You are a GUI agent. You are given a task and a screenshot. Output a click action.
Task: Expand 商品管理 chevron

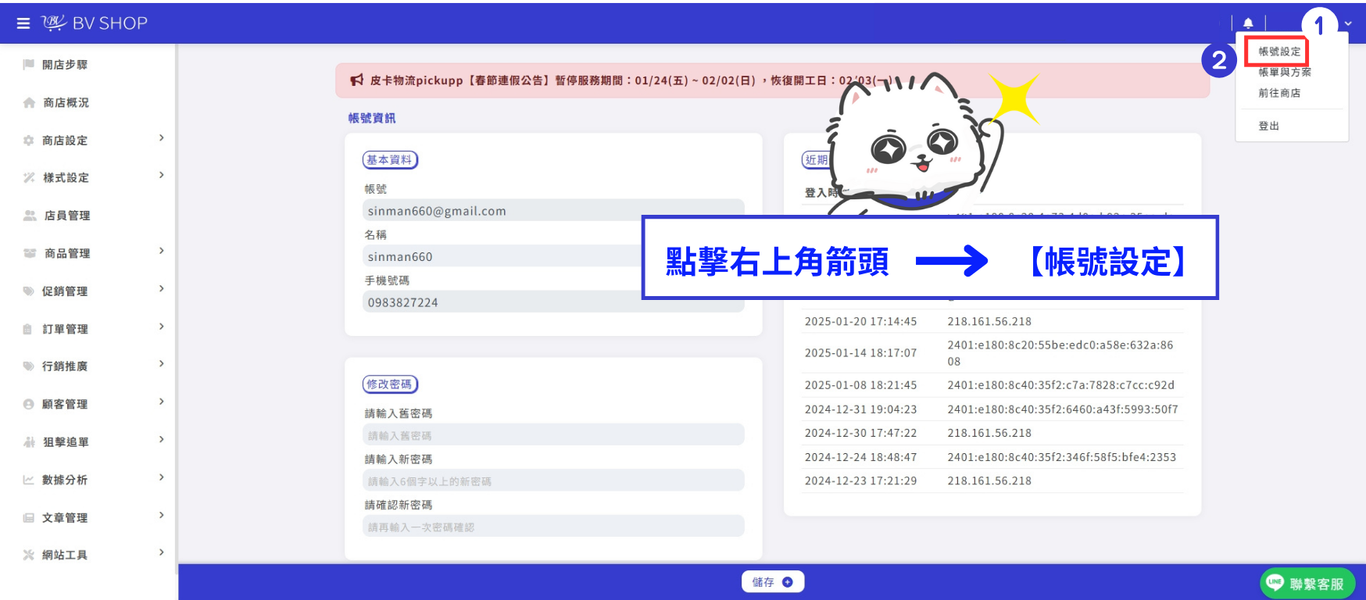[x=161, y=251]
